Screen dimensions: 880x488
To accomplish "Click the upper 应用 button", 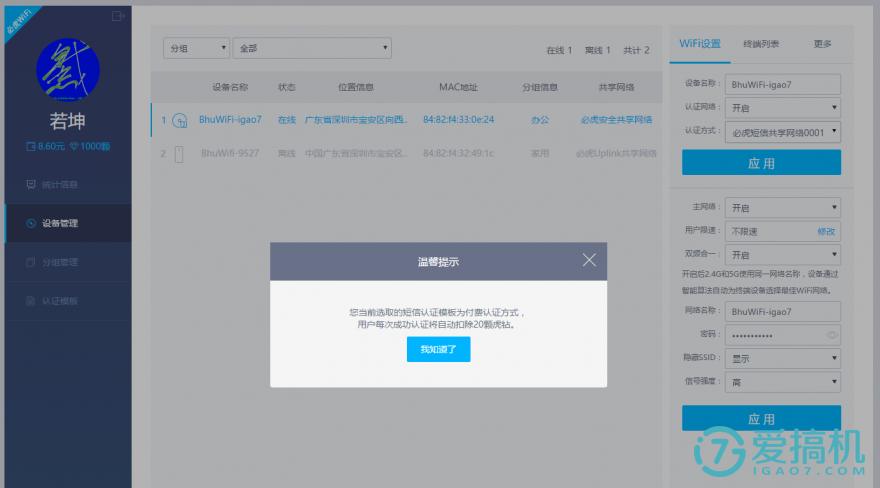I will [x=761, y=163].
